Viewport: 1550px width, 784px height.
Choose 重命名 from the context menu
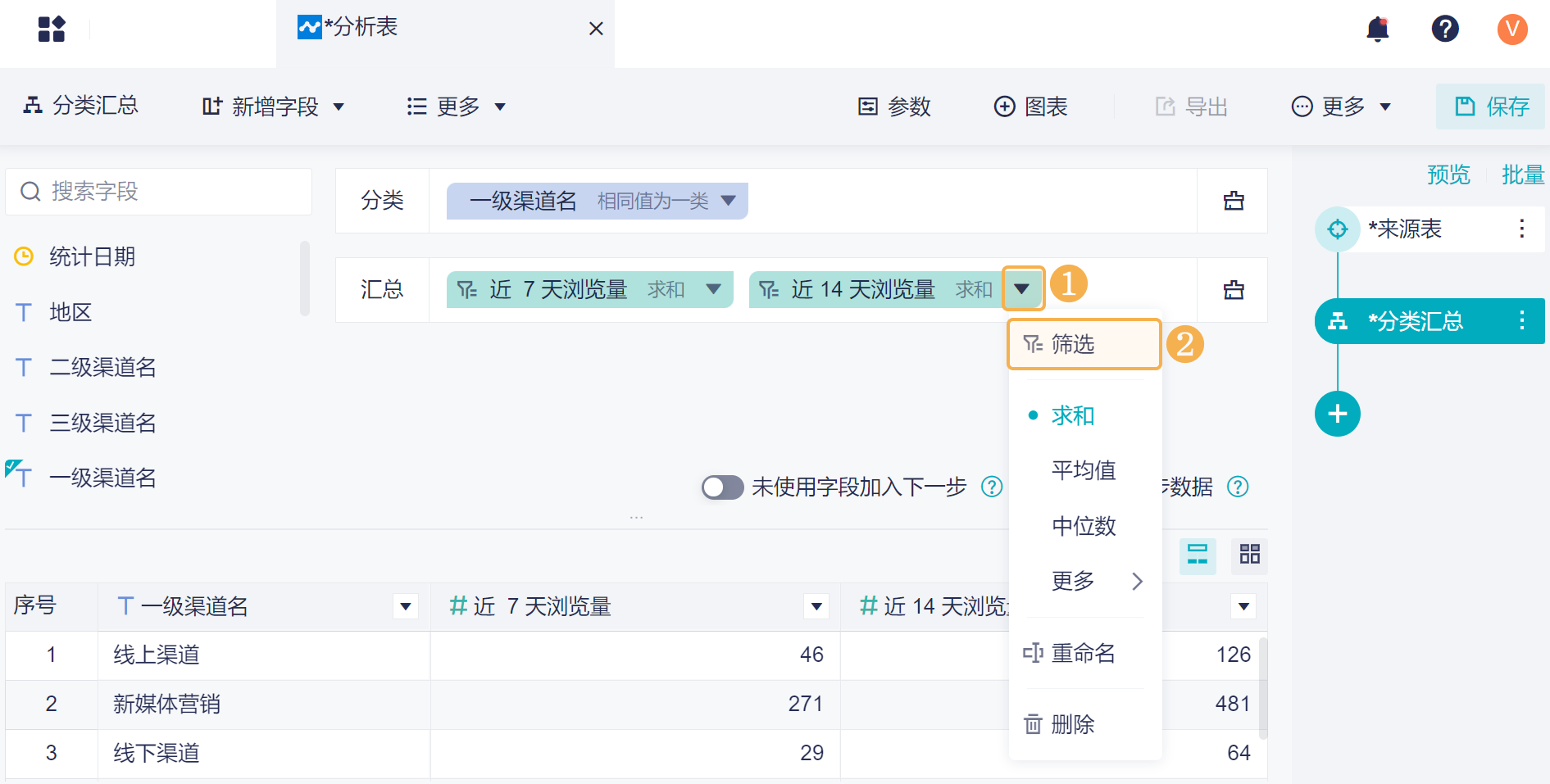1082,653
